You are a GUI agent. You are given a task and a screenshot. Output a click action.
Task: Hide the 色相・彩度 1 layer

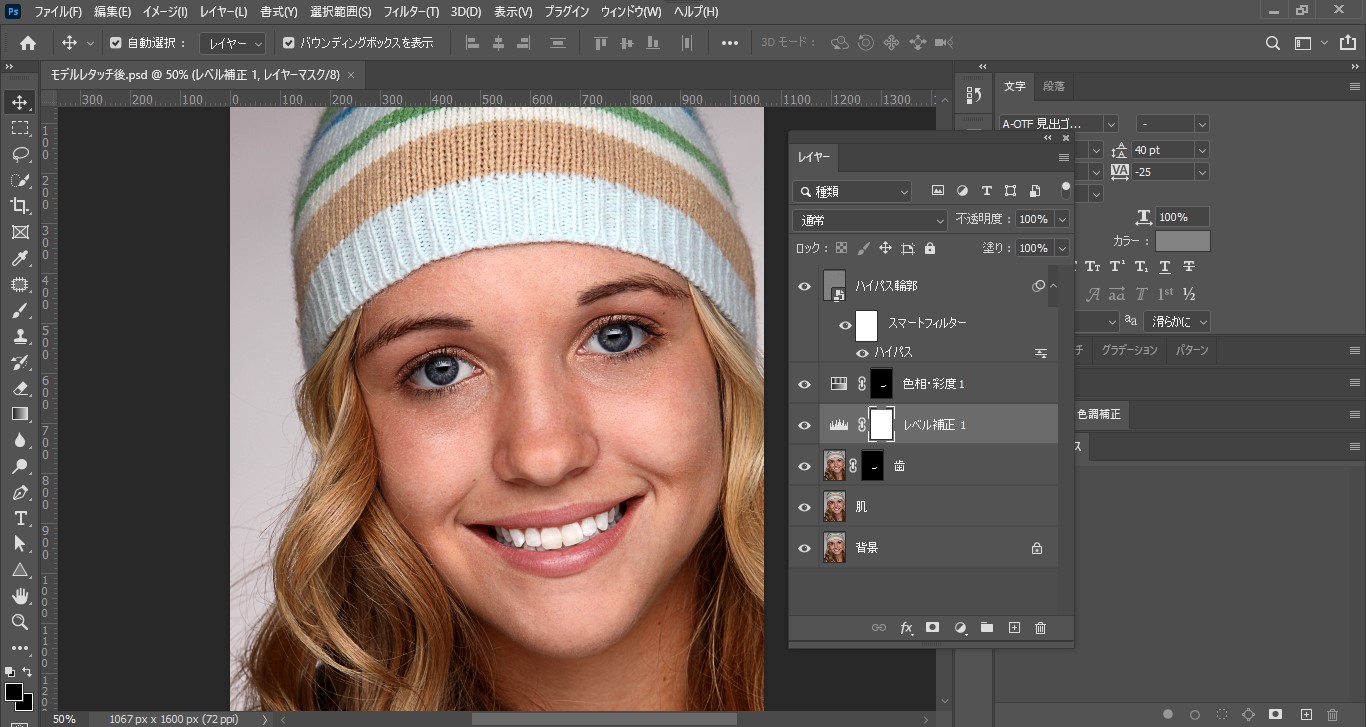[805, 384]
